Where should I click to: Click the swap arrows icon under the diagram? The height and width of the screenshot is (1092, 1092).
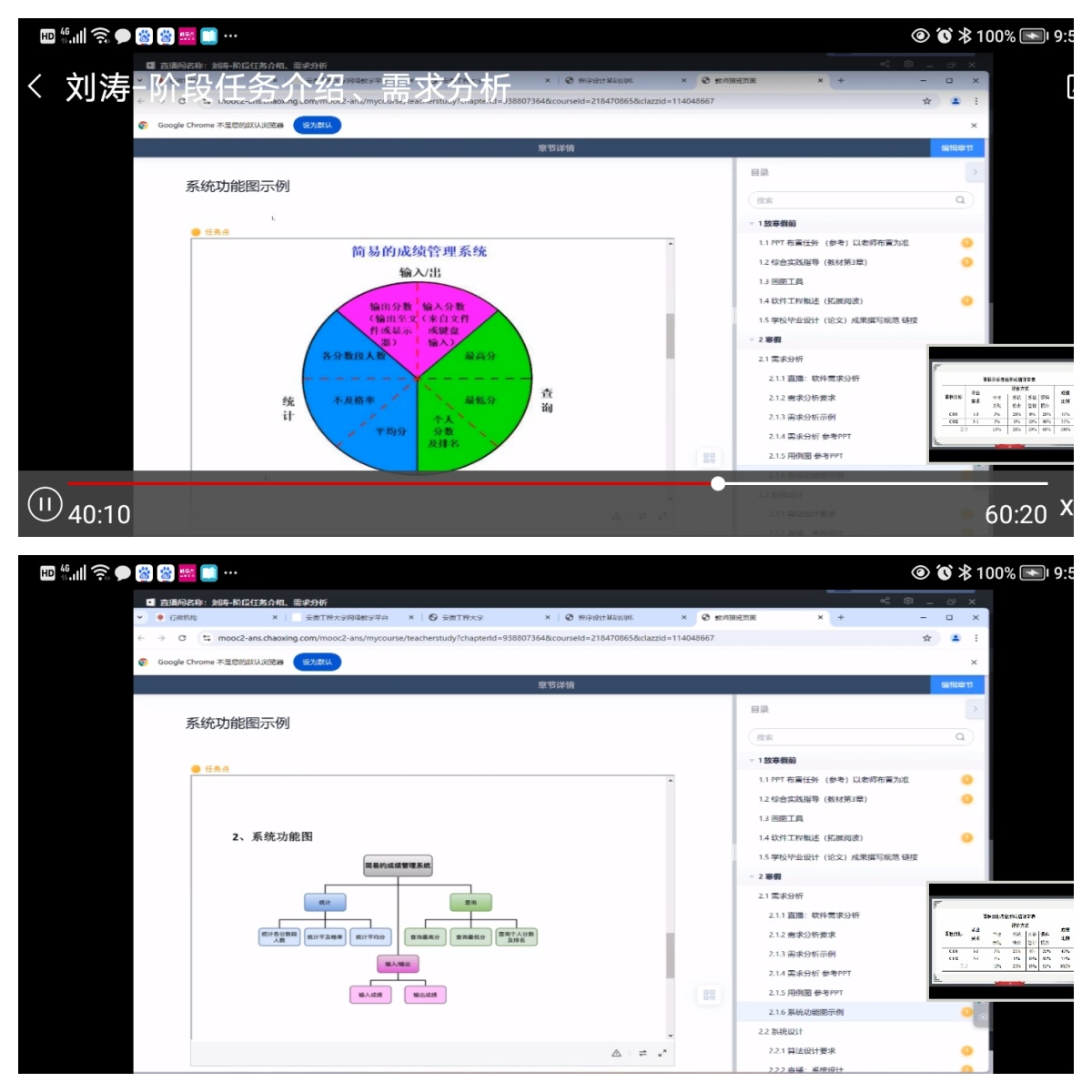[x=642, y=1053]
